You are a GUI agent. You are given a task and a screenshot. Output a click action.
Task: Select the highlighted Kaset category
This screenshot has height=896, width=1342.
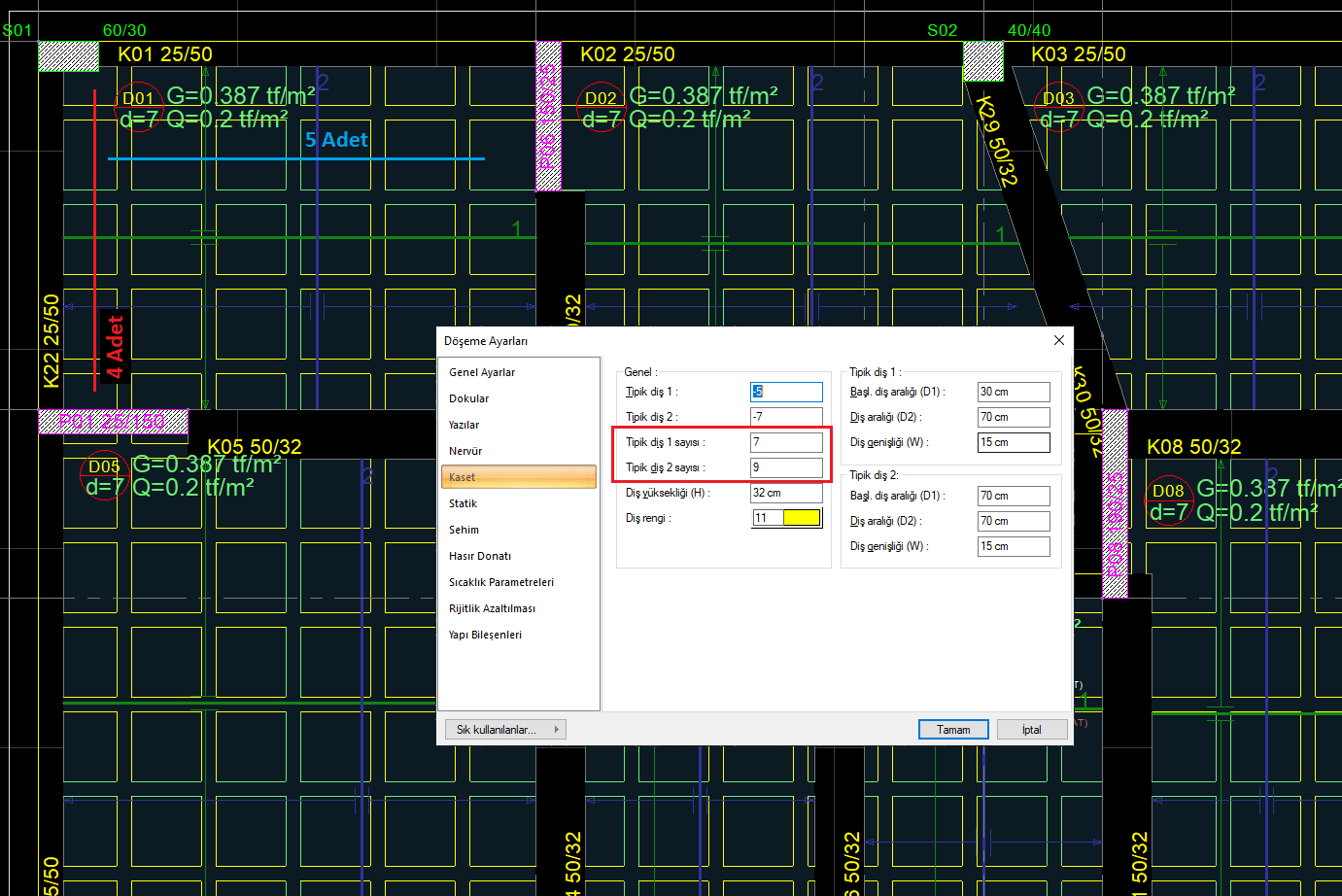point(519,477)
